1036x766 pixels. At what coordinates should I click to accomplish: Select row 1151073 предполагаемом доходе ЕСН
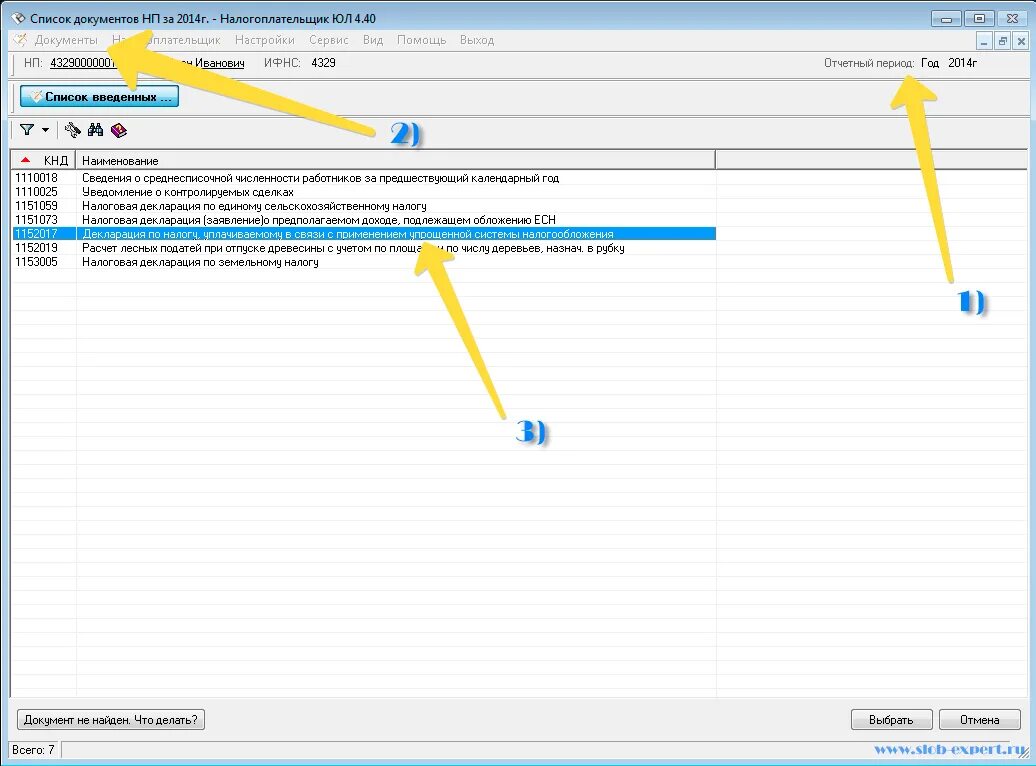(x=363, y=219)
